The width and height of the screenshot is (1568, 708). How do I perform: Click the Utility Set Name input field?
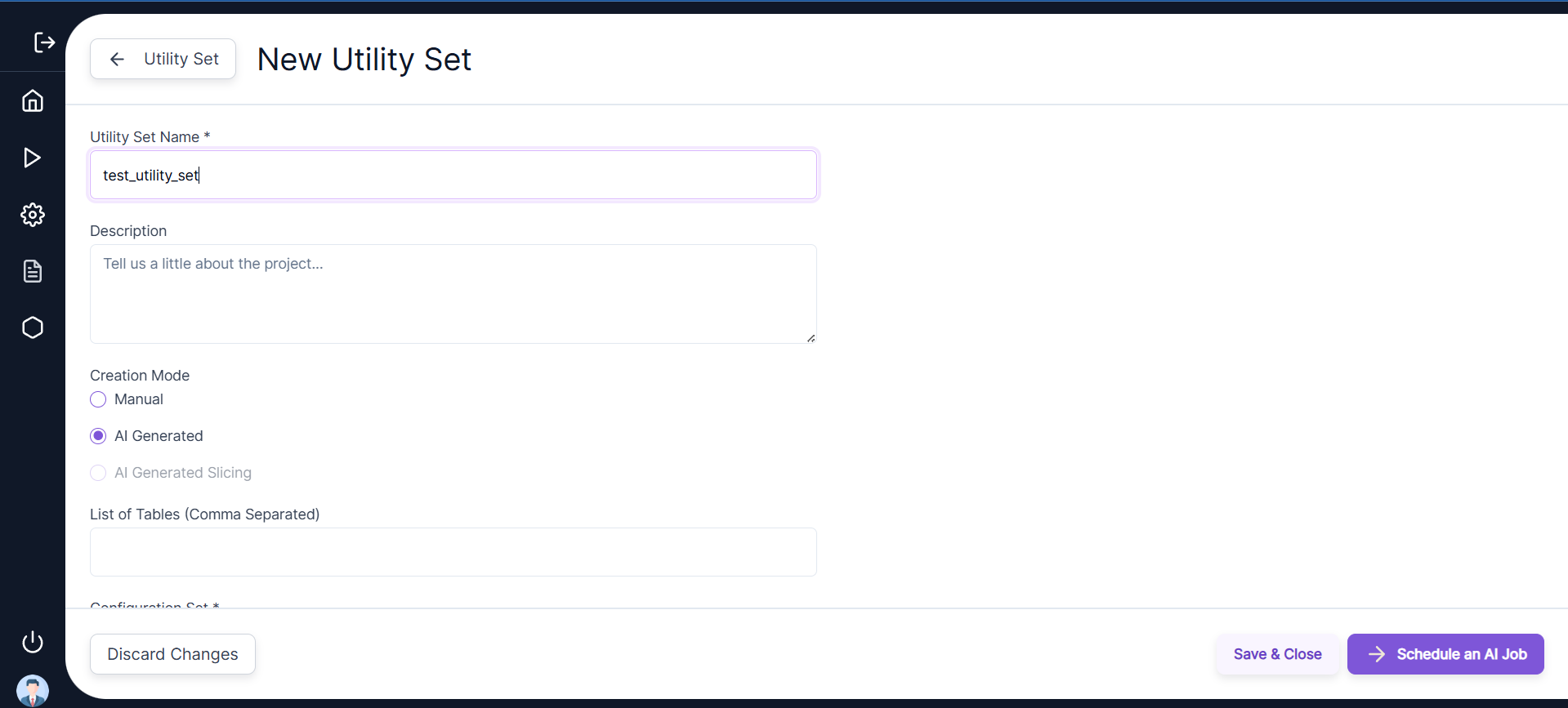point(453,174)
